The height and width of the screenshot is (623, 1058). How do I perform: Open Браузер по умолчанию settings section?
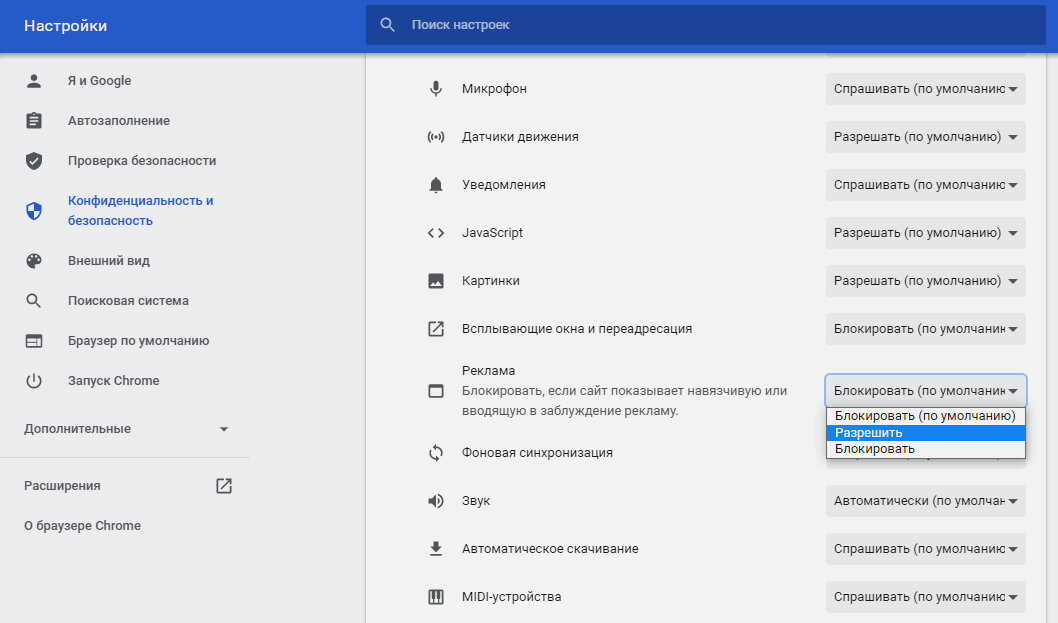click(x=138, y=341)
